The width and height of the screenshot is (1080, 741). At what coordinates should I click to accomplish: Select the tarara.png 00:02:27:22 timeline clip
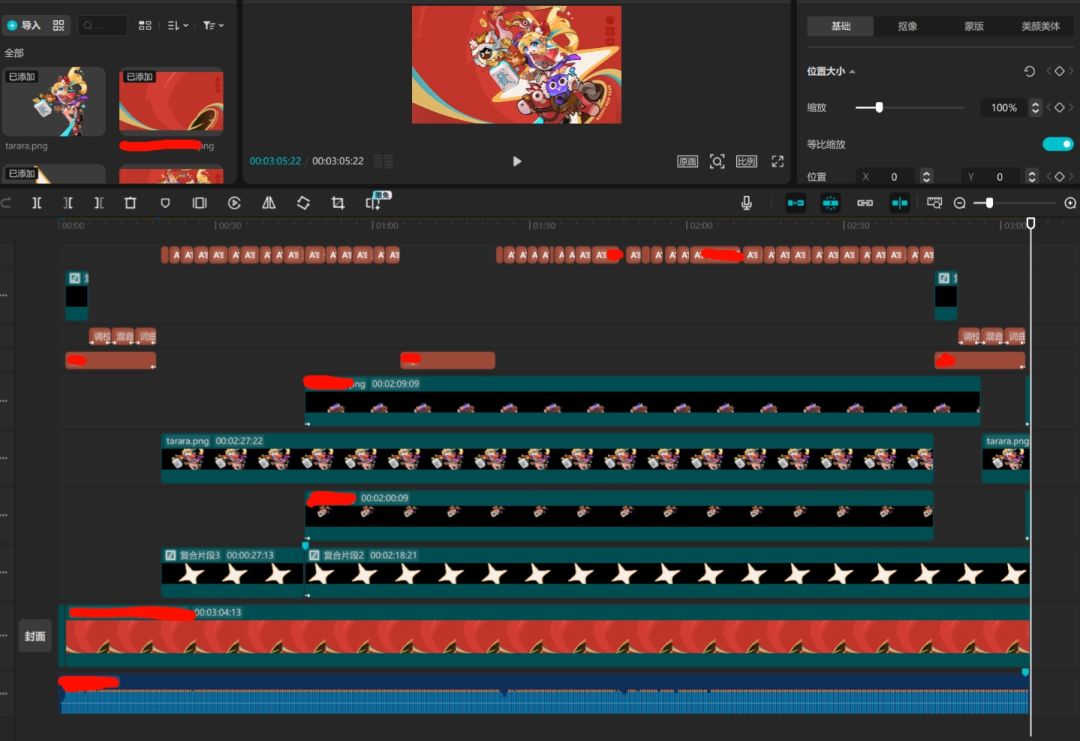(x=547, y=459)
